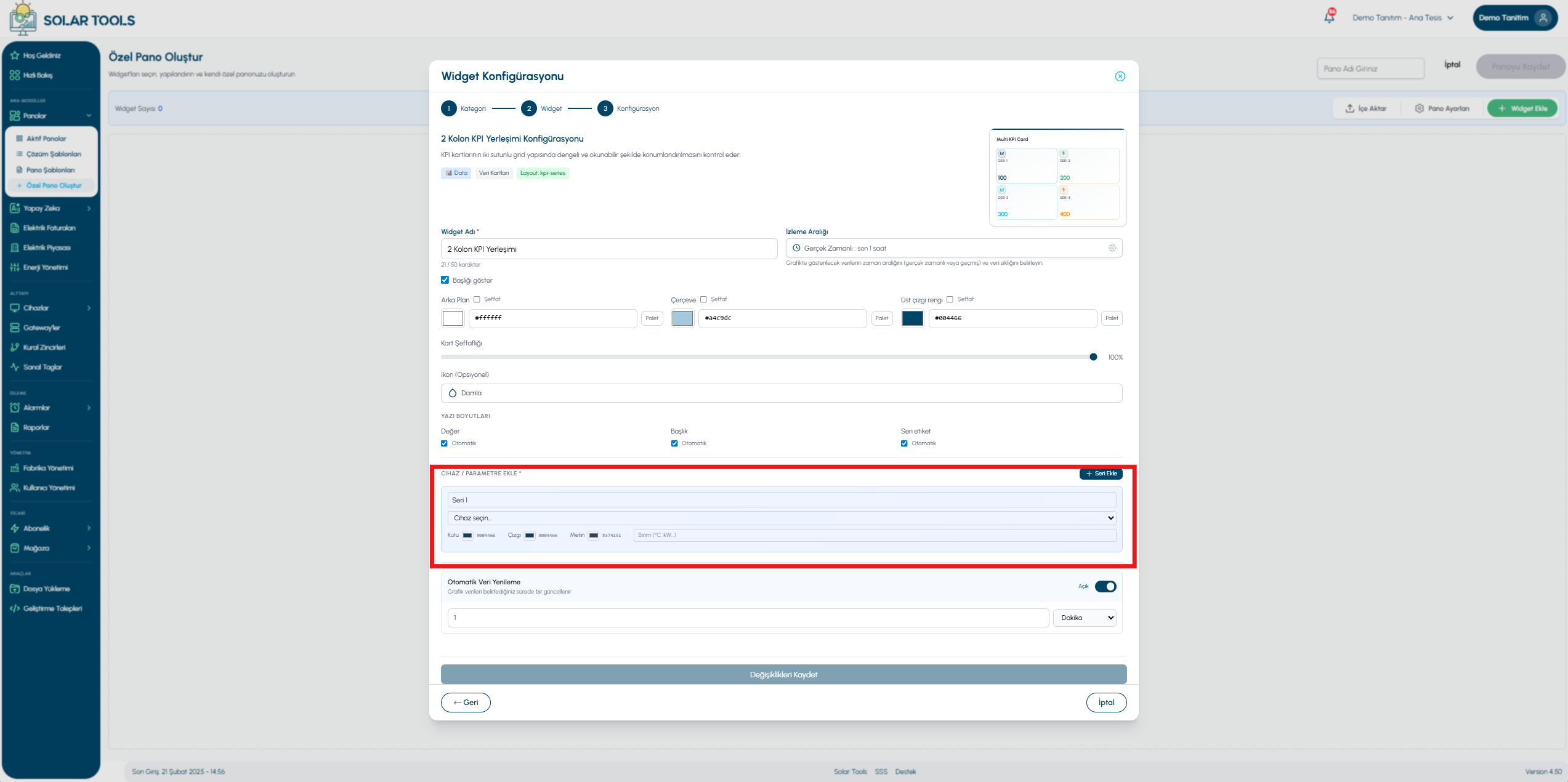Open Pano Ayarları gear icon

1419,108
